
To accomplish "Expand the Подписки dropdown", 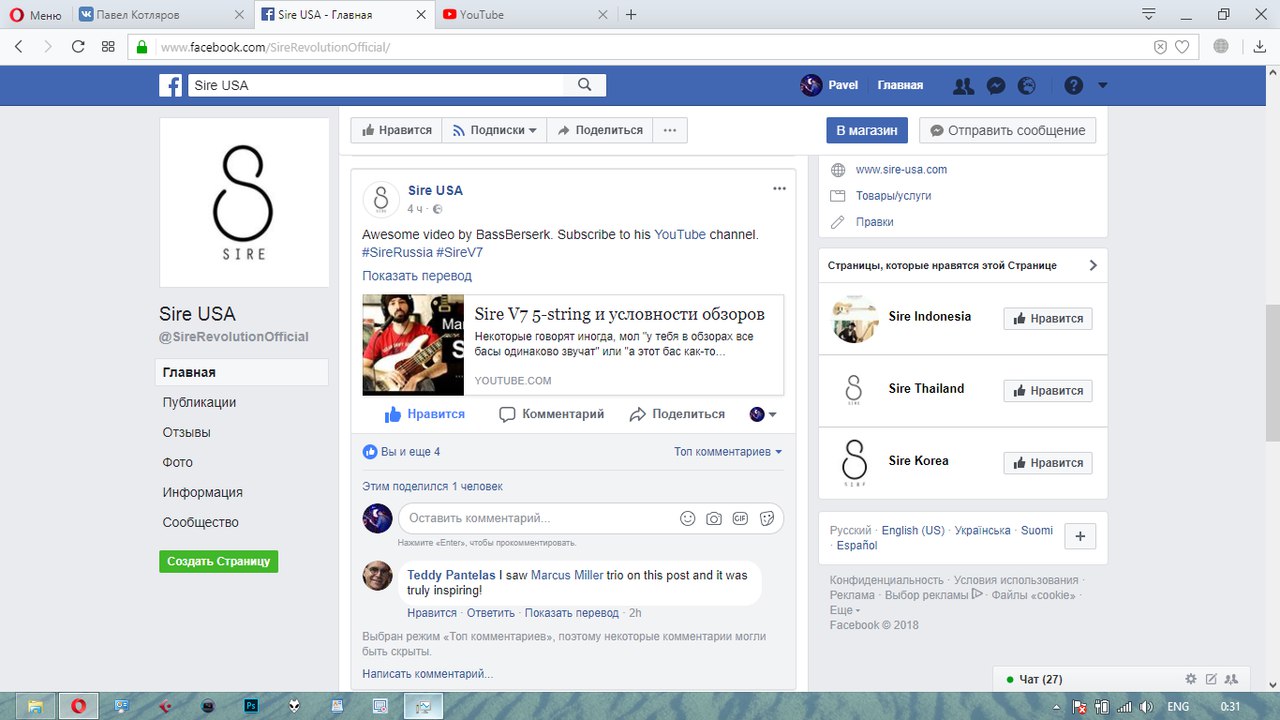I will tap(494, 130).
